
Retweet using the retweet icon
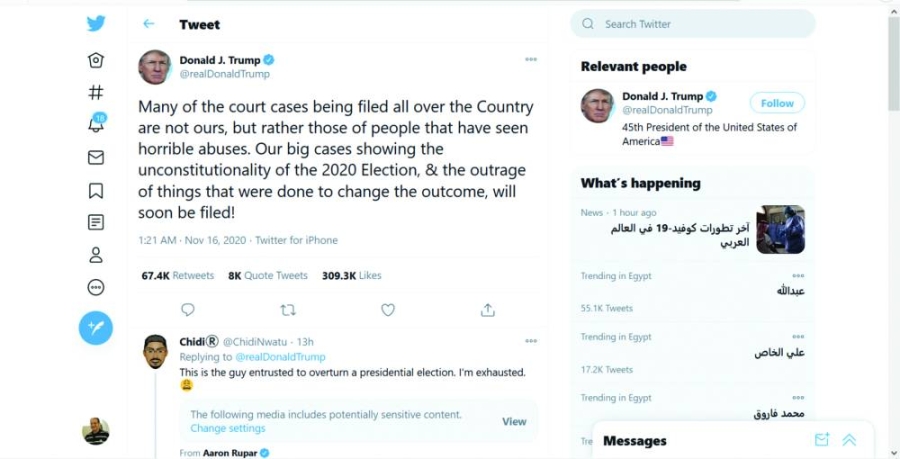coord(288,310)
